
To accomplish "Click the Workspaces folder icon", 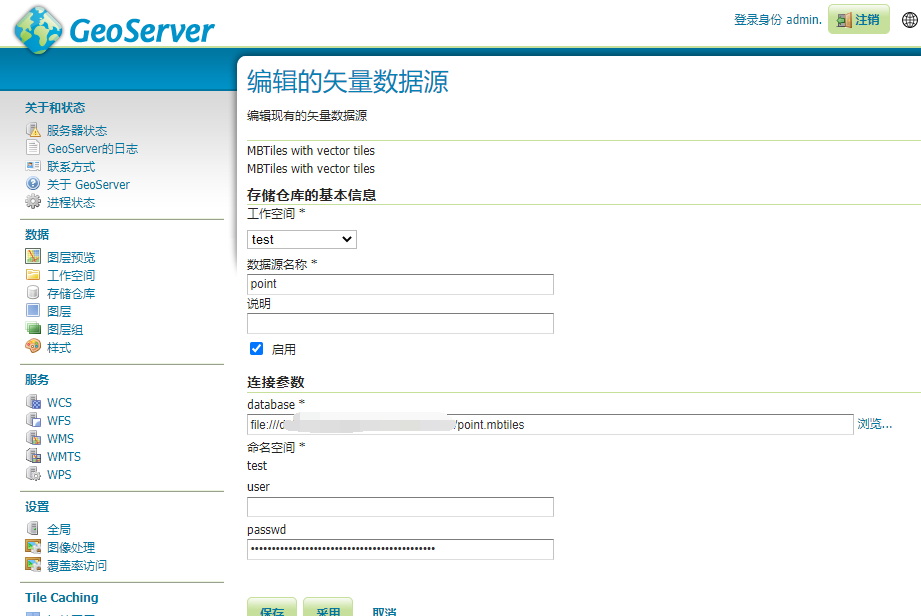I will coord(33,275).
